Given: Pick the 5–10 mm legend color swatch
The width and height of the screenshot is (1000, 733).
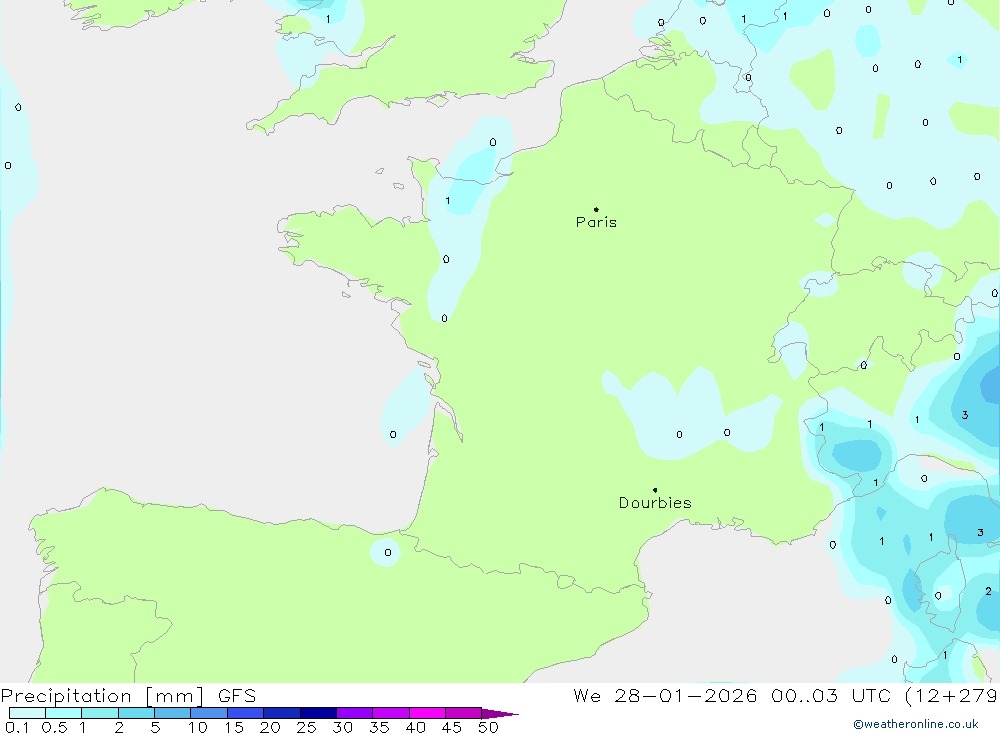Looking at the screenshot, I should coord(172,713).
